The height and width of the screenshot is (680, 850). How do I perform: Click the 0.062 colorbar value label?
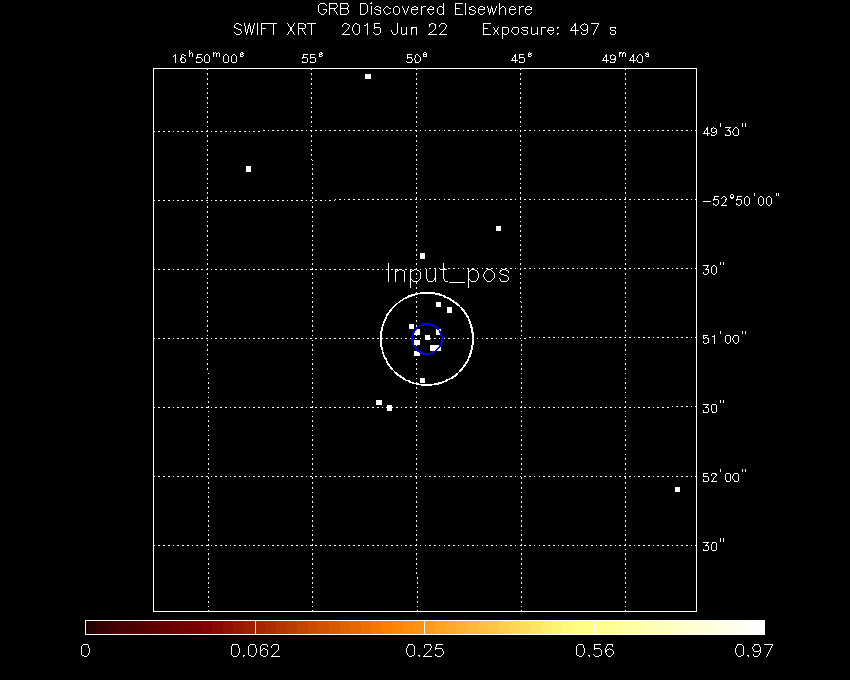coord(256,652)
